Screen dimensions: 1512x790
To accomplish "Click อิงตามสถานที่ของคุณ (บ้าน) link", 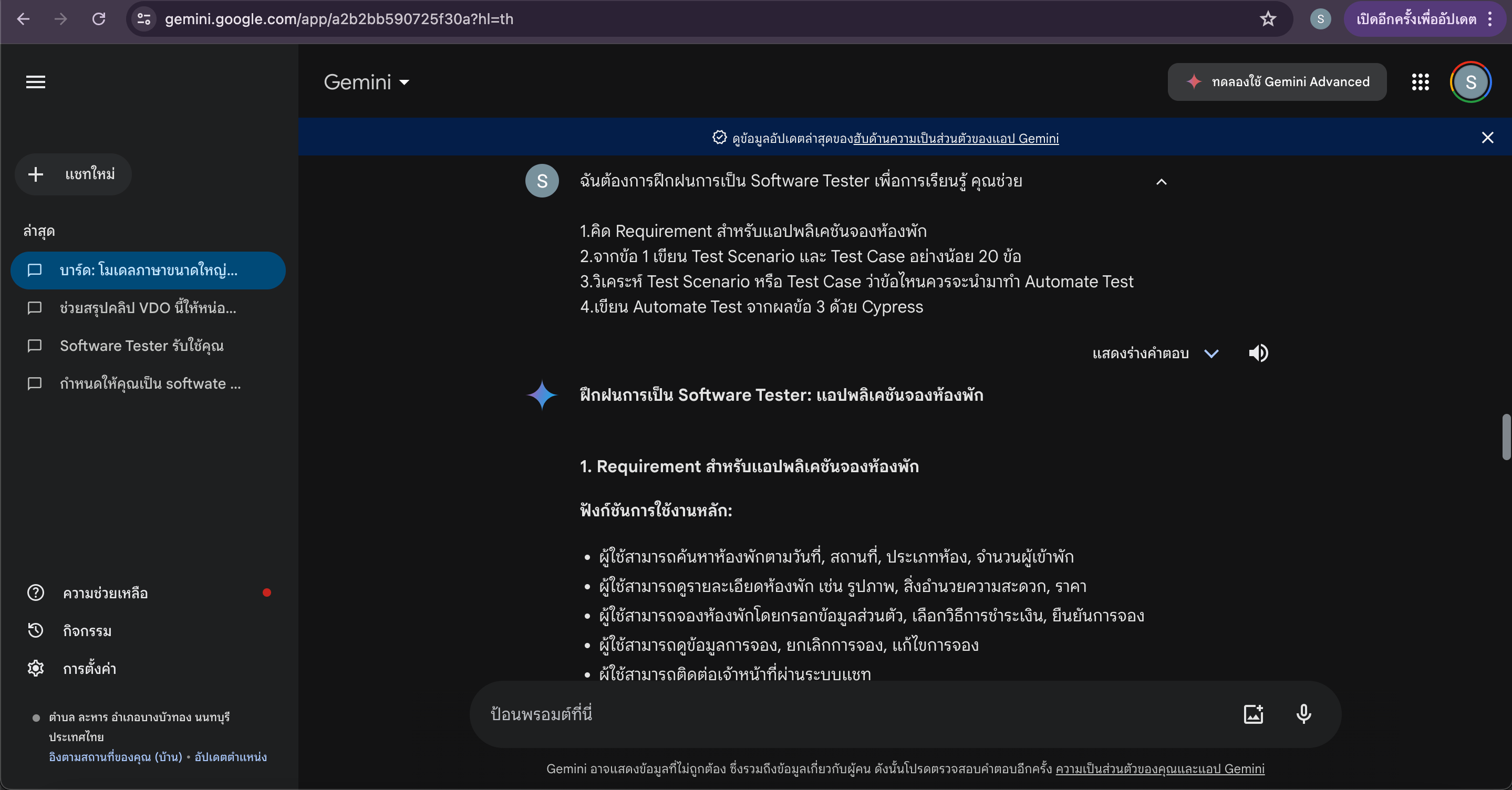I will [116, 756].
